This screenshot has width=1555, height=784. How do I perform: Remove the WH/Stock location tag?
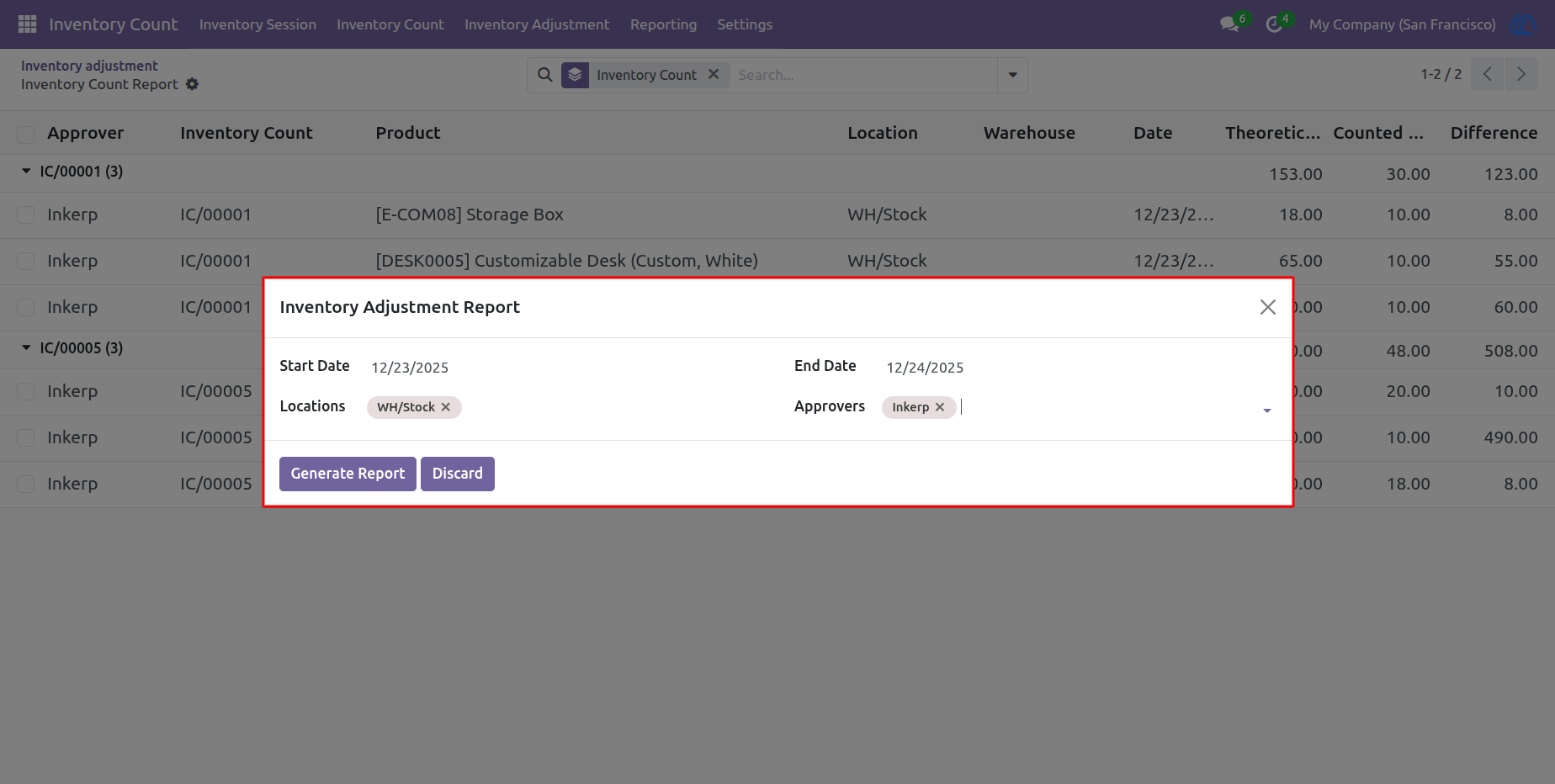click(446, 407)
